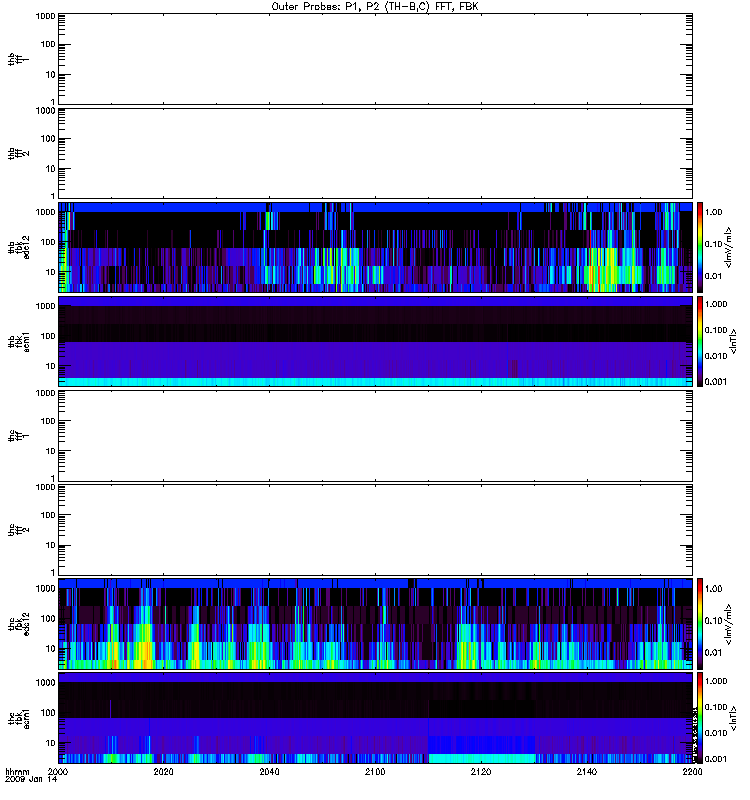This screenshot has width=750, height=800.
Task: Click the thb edc12 mV/m color bar
Action: pos(700,247)
